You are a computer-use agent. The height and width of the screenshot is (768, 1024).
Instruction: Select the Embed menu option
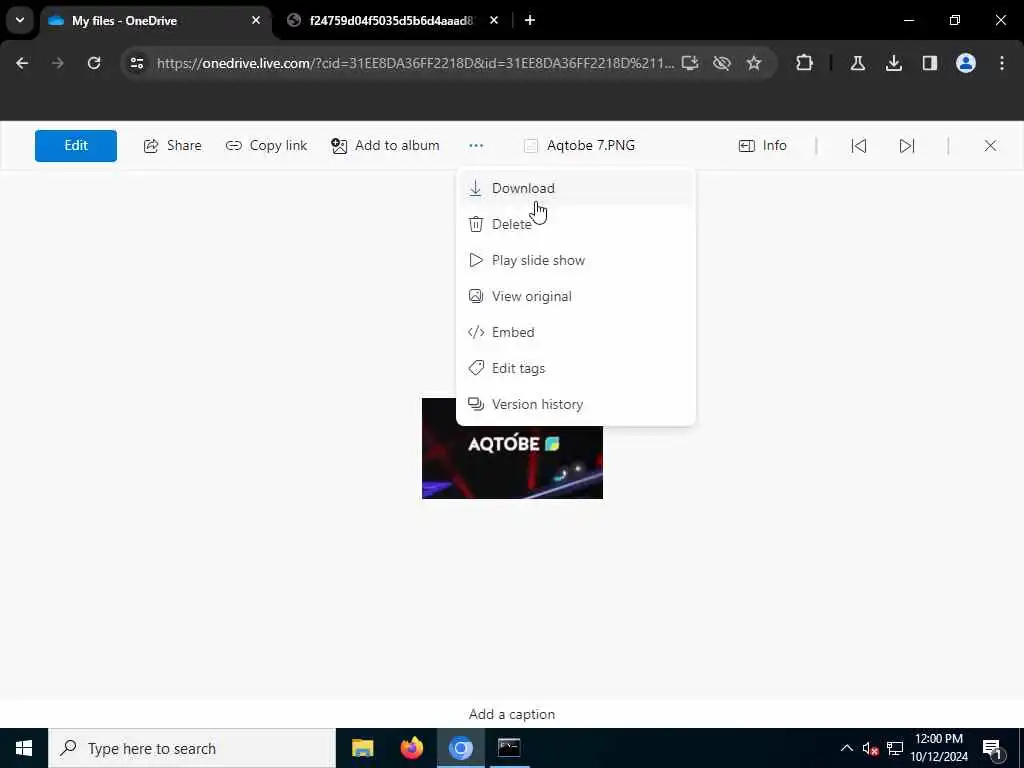[575, 332]
